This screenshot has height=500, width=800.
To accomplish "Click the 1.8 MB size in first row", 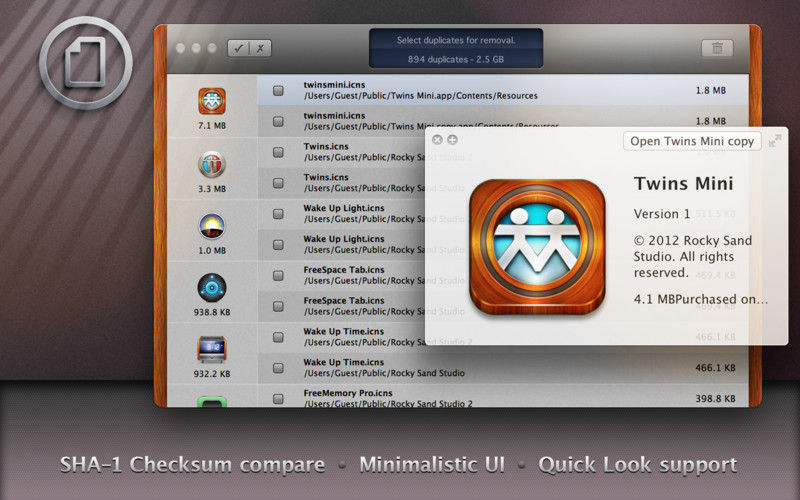I will pos(711,90).
